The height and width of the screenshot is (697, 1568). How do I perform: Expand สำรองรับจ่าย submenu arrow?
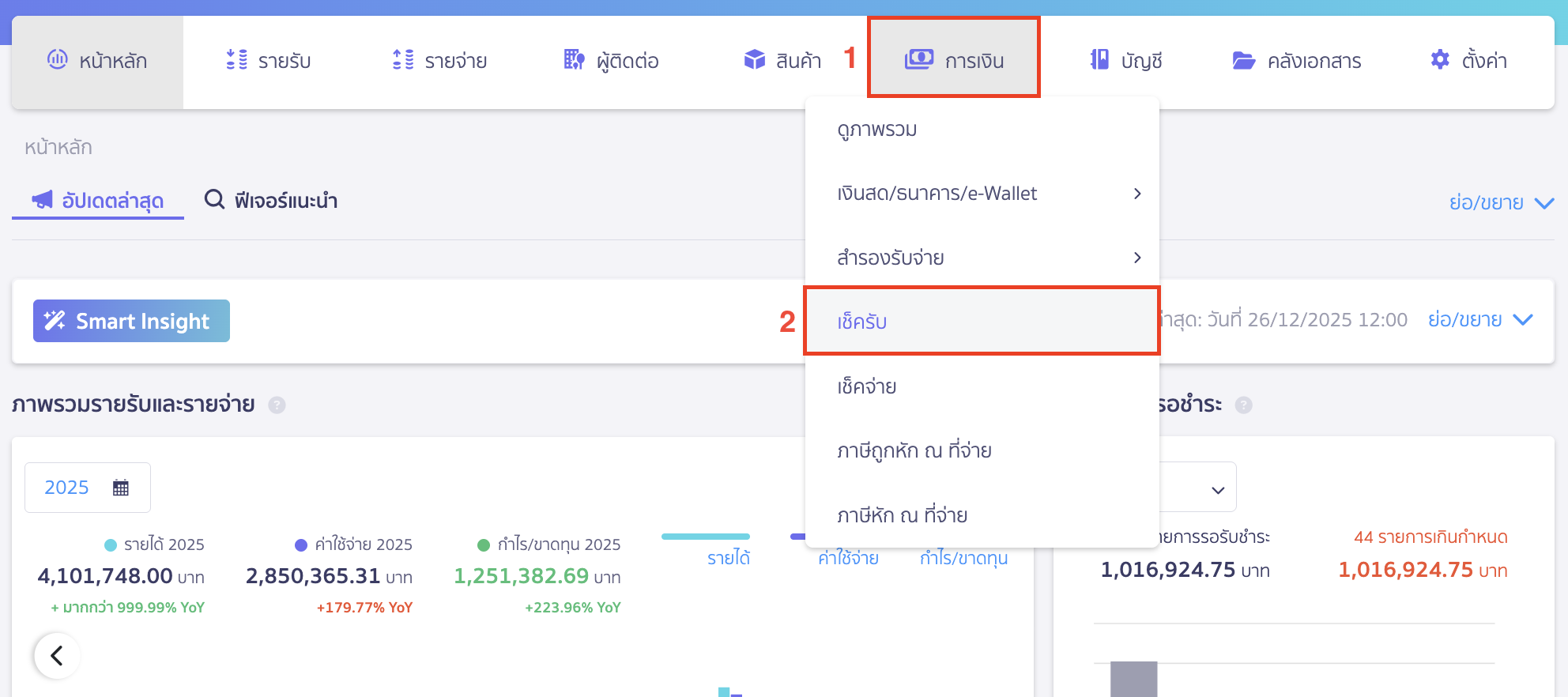1136,258
